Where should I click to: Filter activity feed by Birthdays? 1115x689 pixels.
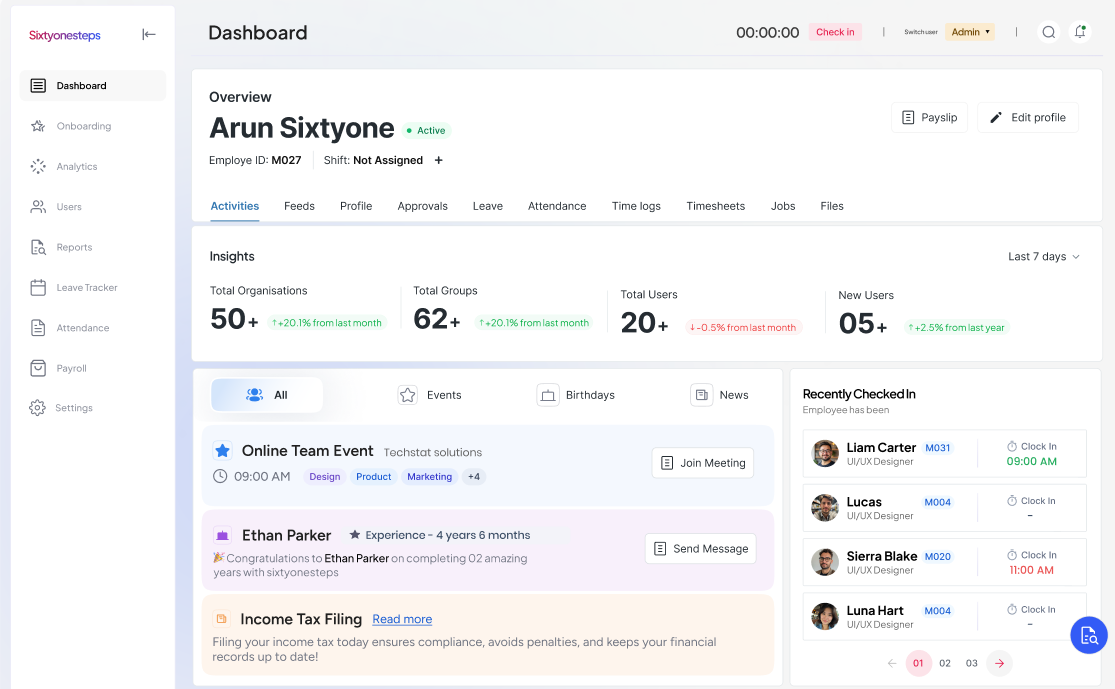click(x=576, y=395)
